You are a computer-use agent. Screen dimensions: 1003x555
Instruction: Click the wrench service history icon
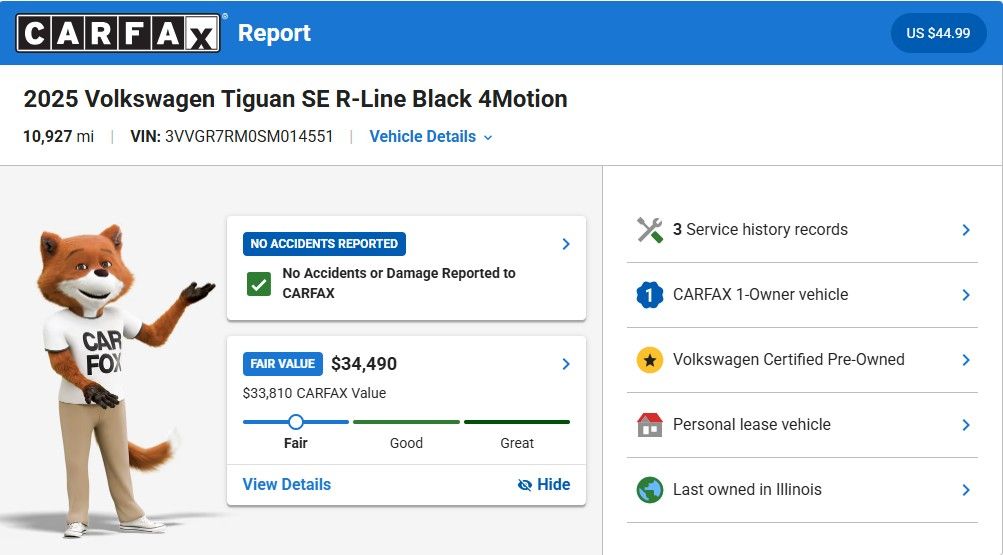point(650,230)
